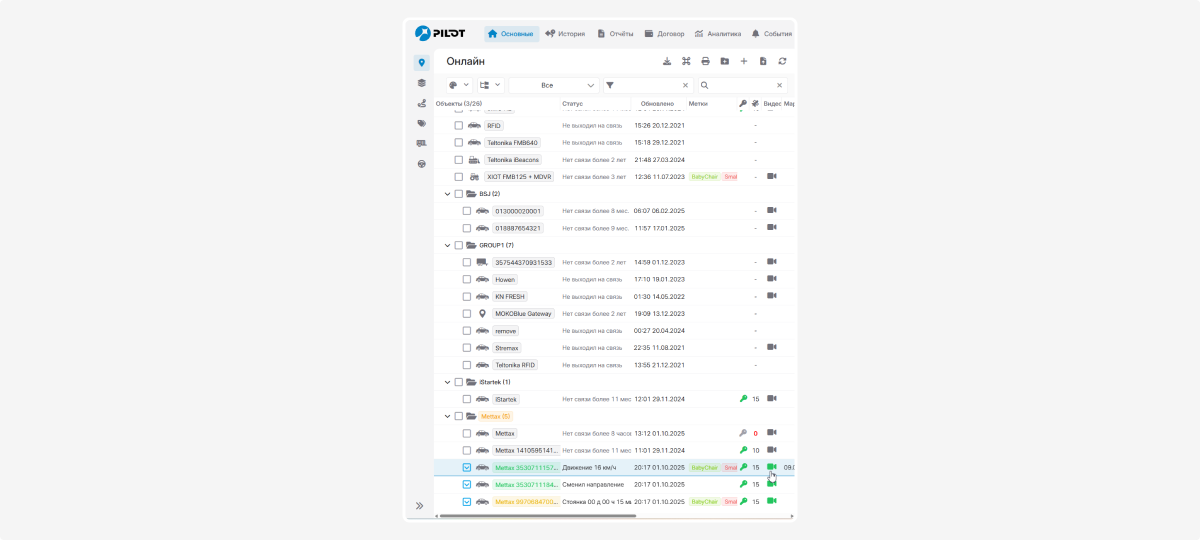This screenshot has height=540, width=1200.
Task: Click video camera icon for Howen row
Action: 771,279
